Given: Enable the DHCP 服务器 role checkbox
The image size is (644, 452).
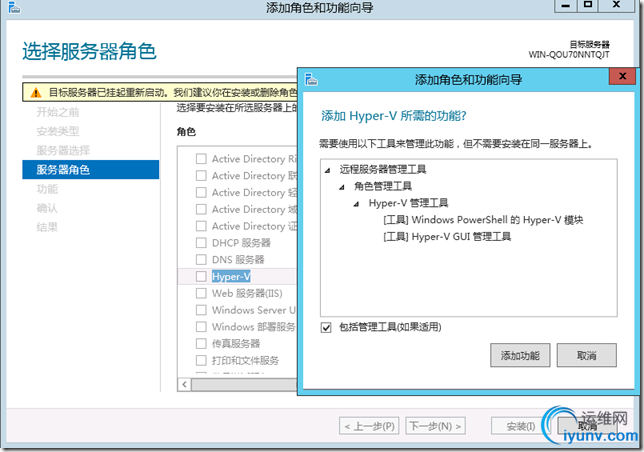Looking at the screenshot, I should tap(201, 243).
